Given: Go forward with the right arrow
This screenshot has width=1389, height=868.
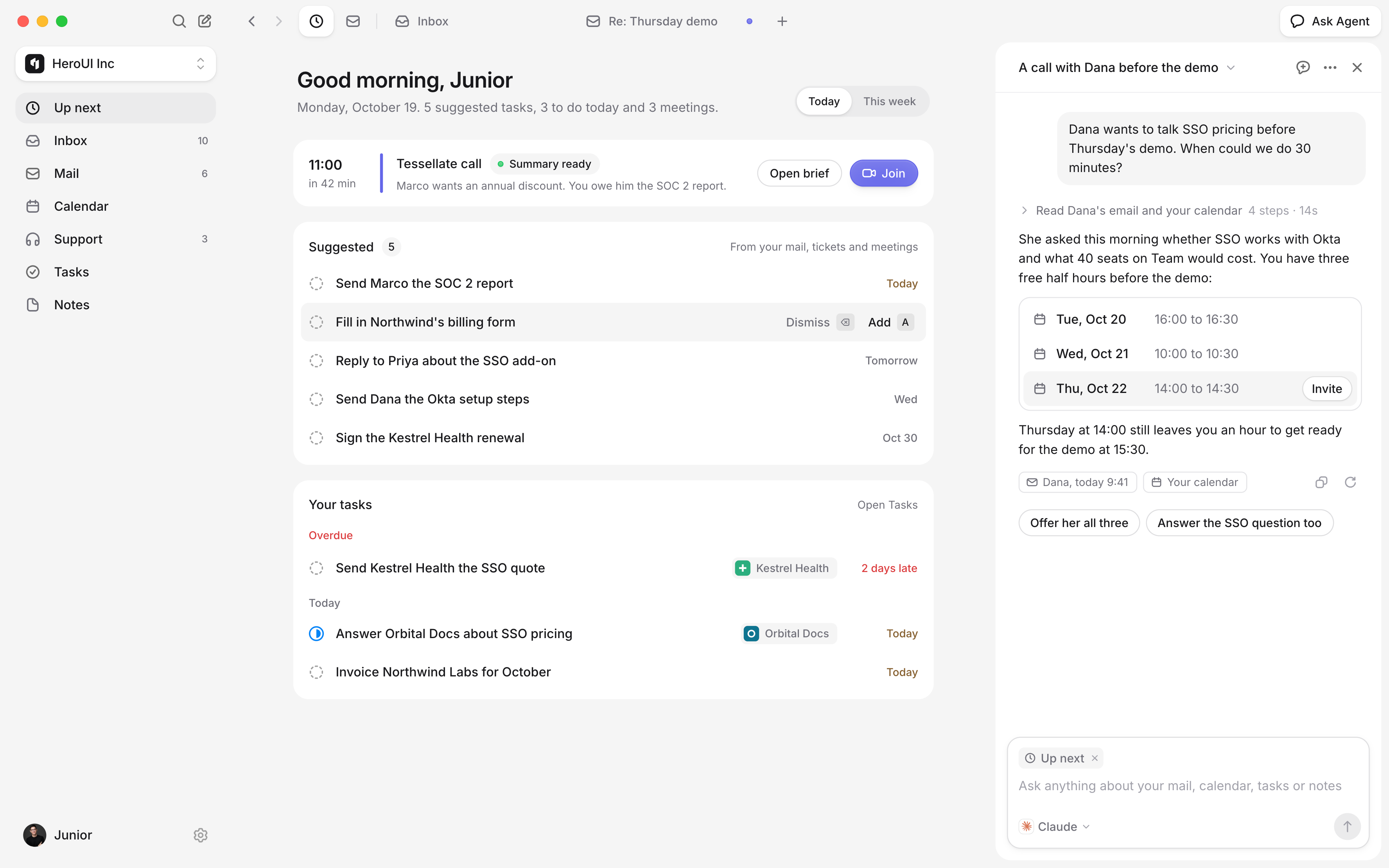Looking at the screenshot, I should (x=279, y=21).
